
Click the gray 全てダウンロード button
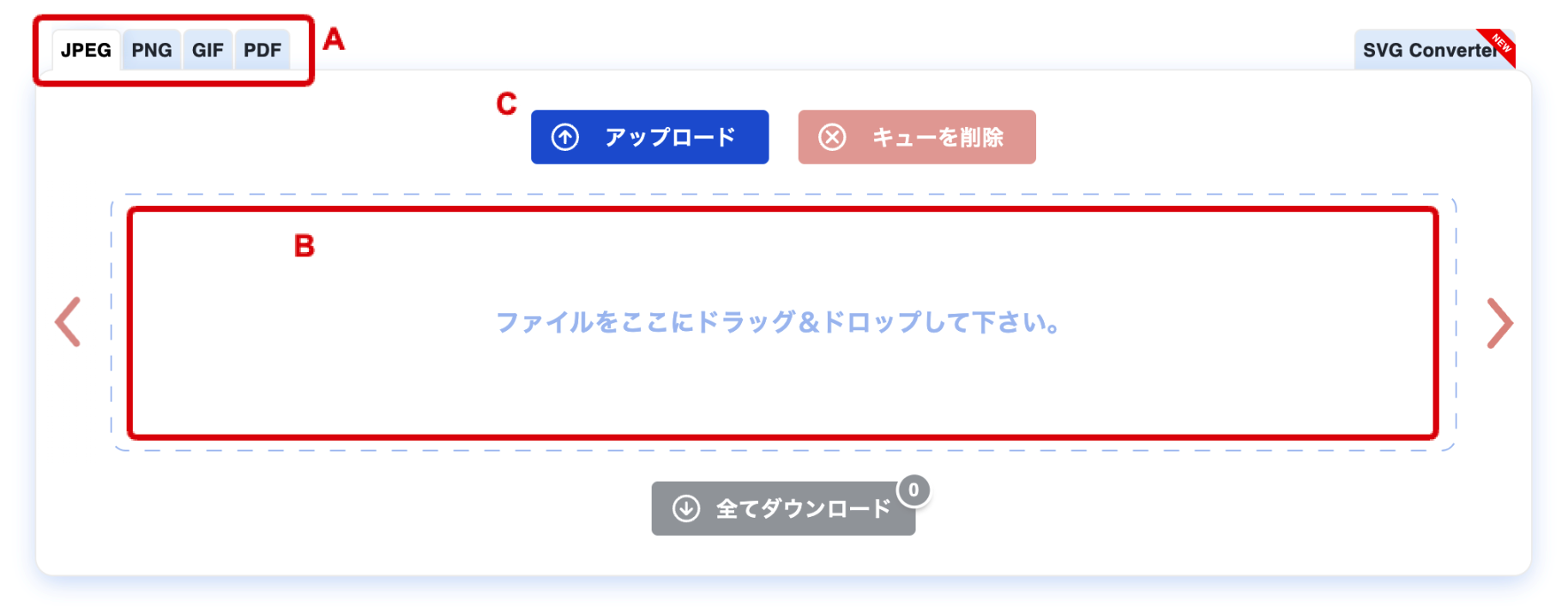point(783,508)
